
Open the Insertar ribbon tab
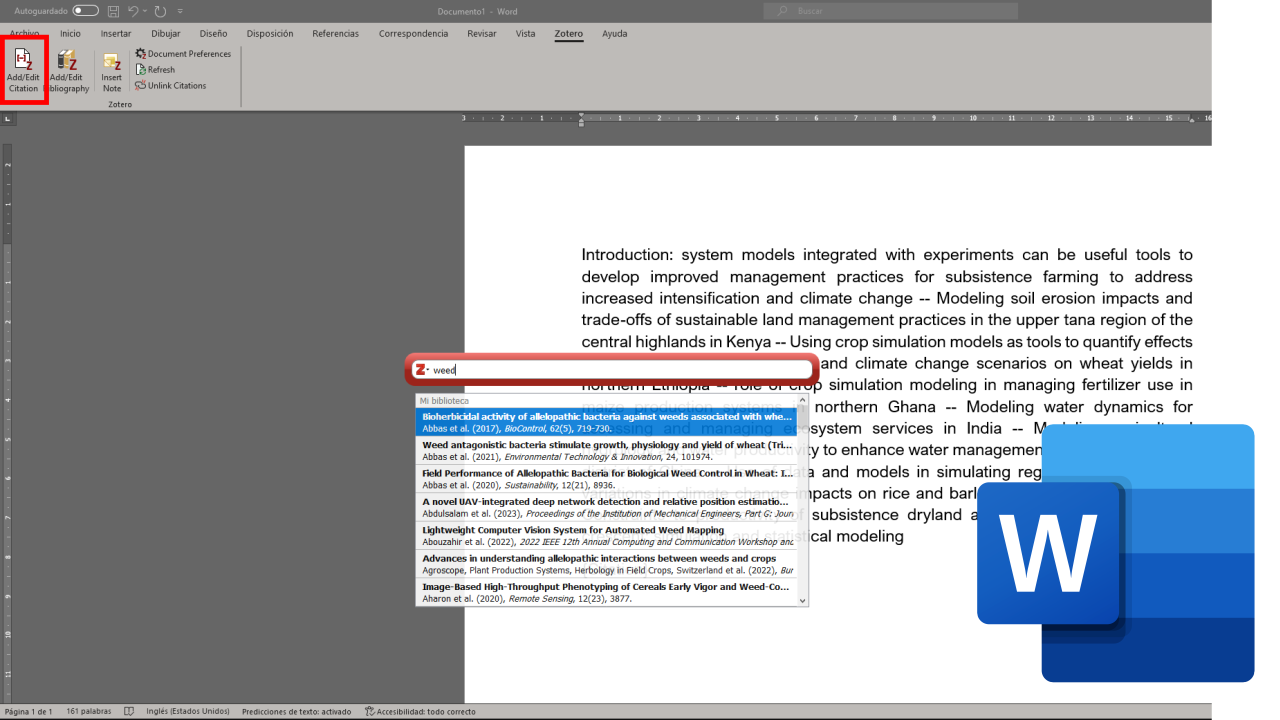(x=116, y=34)
